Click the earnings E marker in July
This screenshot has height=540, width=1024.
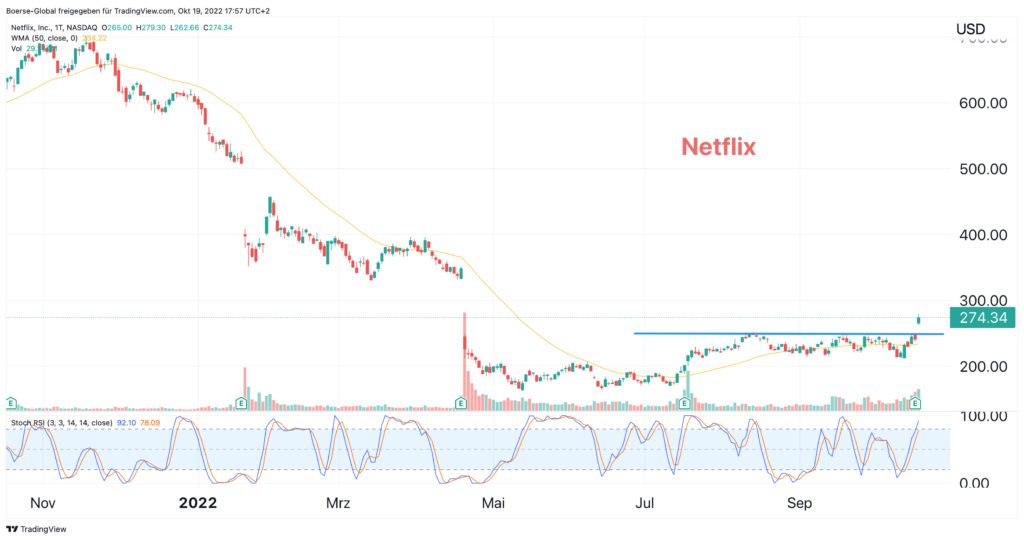(684, 403)
